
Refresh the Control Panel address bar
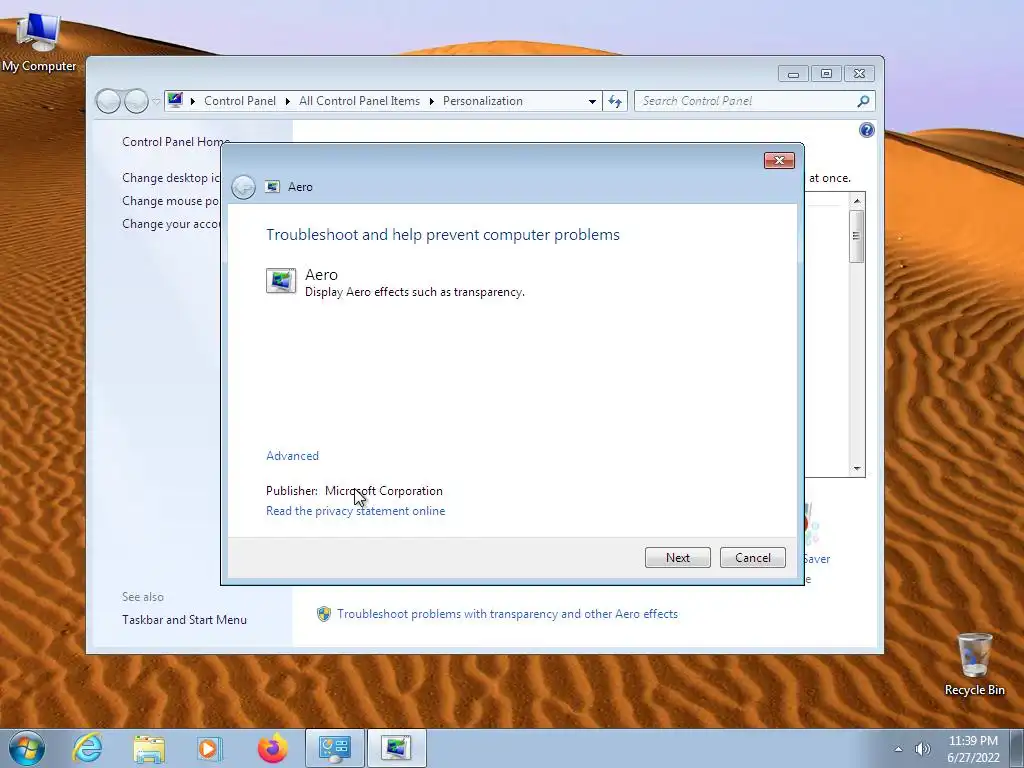click(615, 101)
